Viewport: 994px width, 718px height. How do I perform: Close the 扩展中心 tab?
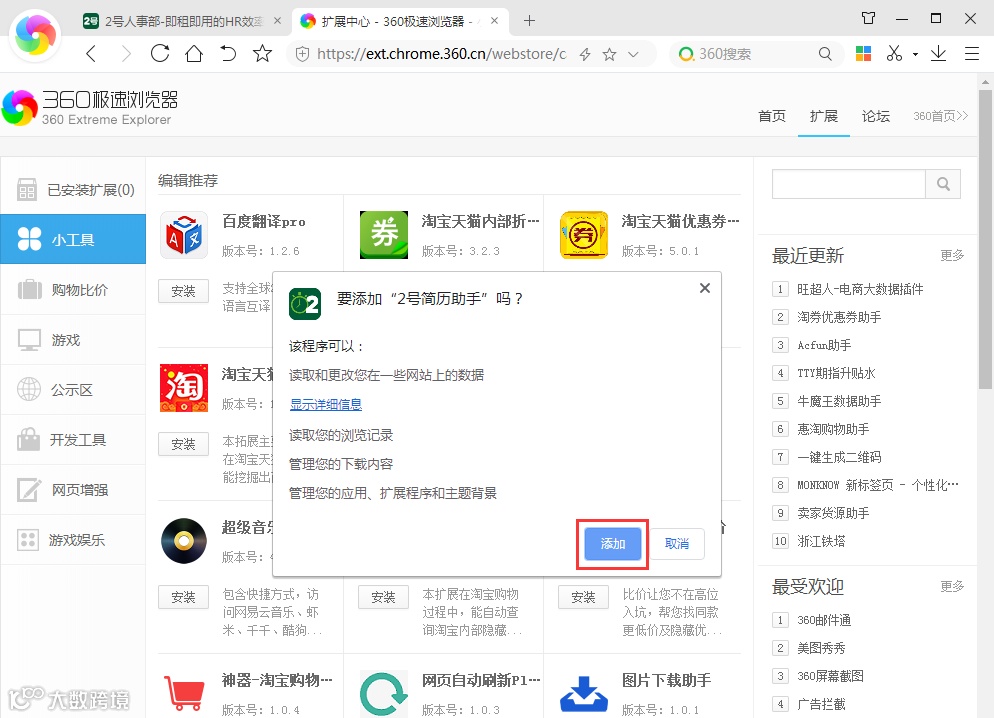coord(494,21)
